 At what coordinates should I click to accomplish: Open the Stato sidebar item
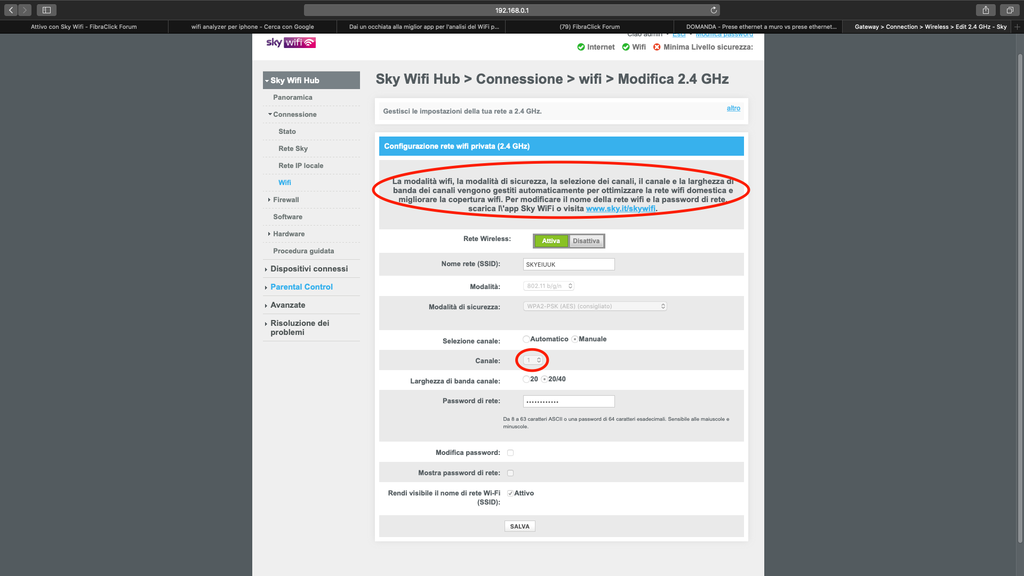tap(287, 131)
